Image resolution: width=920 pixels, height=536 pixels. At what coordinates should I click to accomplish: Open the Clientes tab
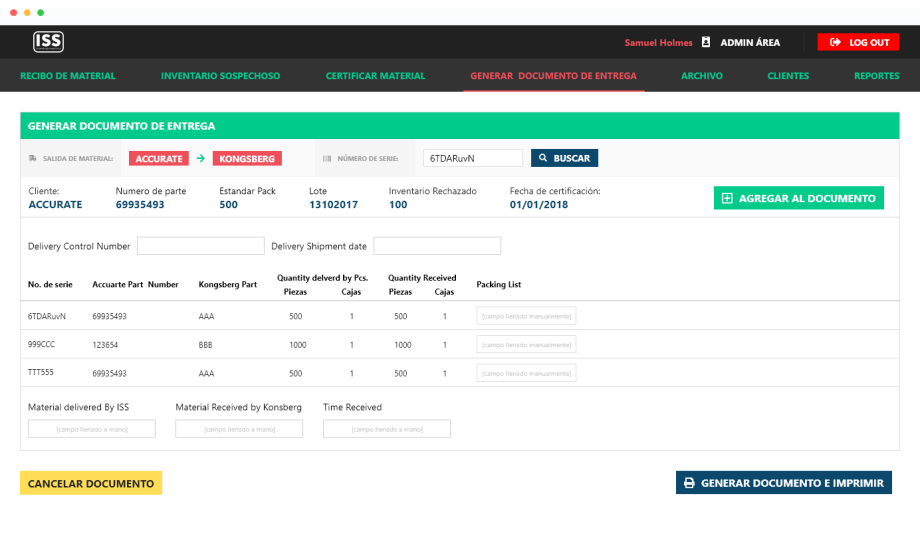point(788,76)
